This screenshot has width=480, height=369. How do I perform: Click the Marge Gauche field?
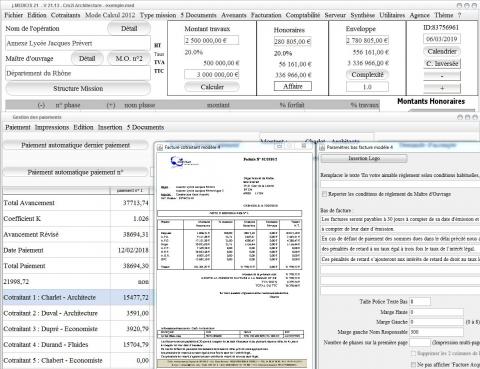436,322
